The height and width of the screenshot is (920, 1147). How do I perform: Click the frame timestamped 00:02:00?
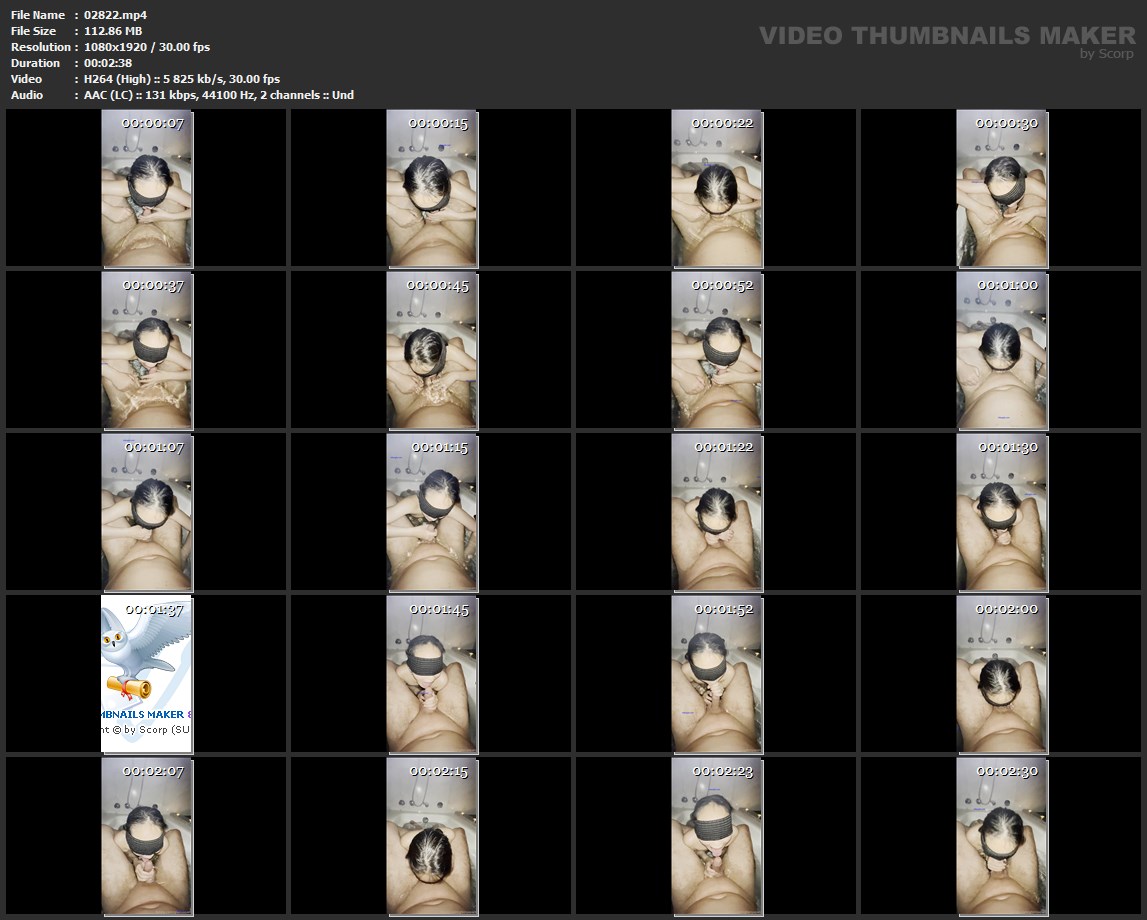[x=1002, y=673]
